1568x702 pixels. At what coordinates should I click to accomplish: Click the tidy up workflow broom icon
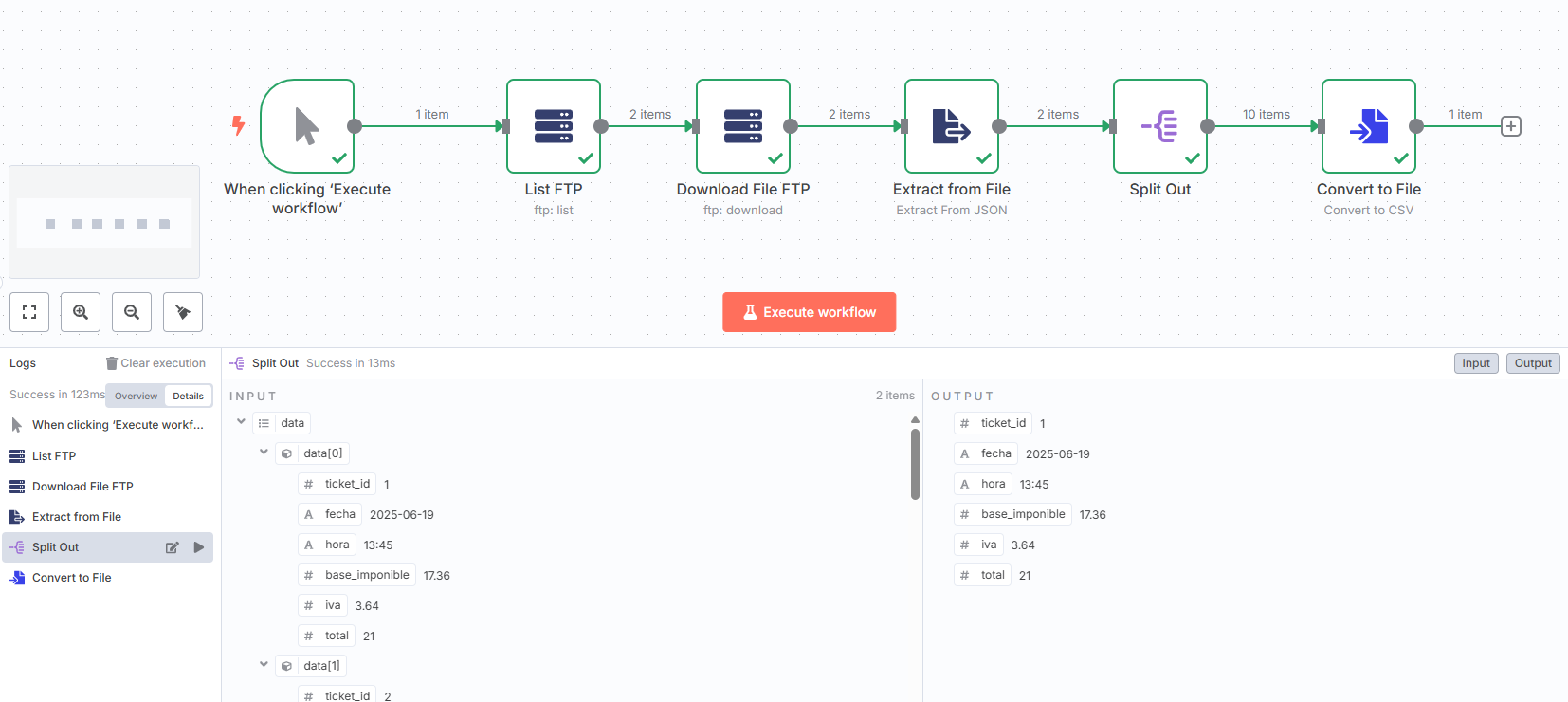183,312
